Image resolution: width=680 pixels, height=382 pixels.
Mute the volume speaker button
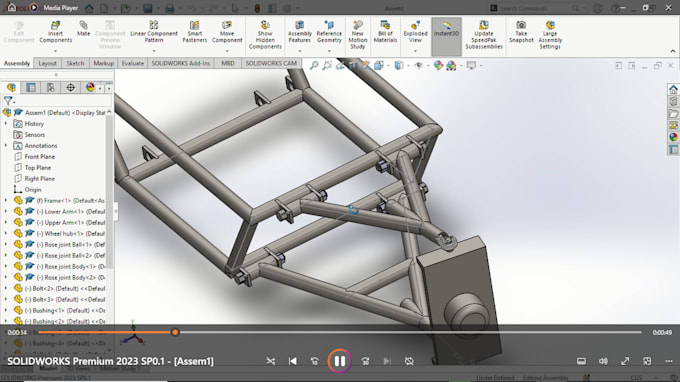click(603, 361)
